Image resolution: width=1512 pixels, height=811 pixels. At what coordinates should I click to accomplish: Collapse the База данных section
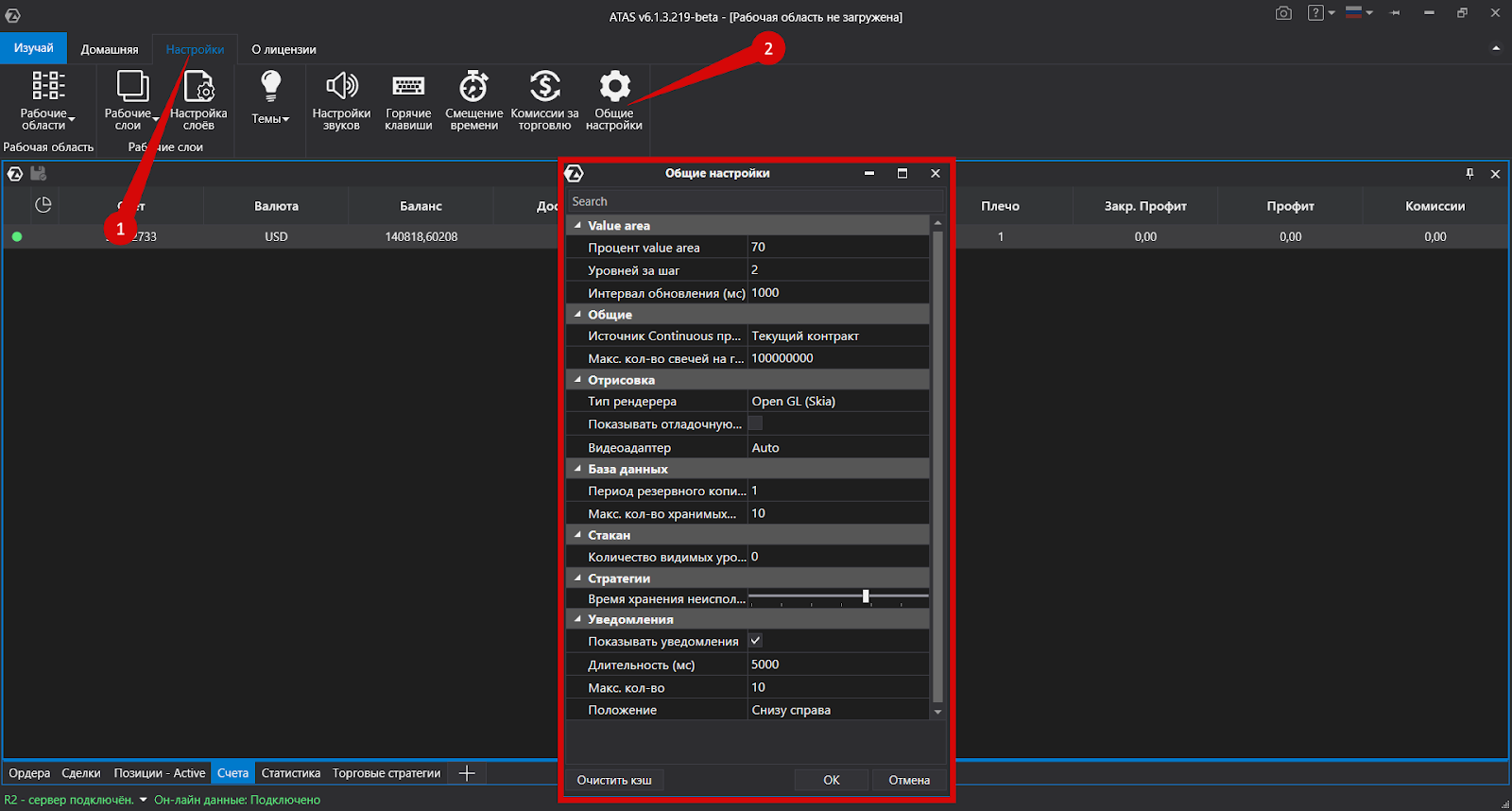pyautogui.click(x=577, y=468)
